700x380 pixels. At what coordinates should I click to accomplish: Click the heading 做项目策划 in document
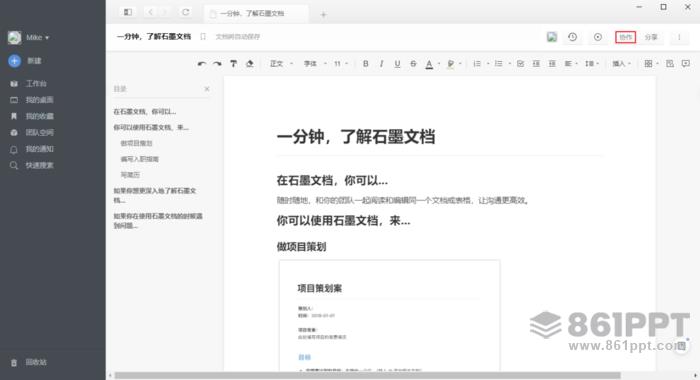(301, 246)
